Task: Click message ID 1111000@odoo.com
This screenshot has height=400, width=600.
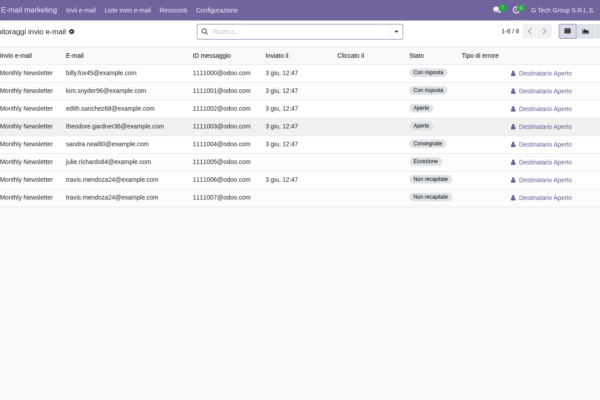Action: [x=222, y=73]
